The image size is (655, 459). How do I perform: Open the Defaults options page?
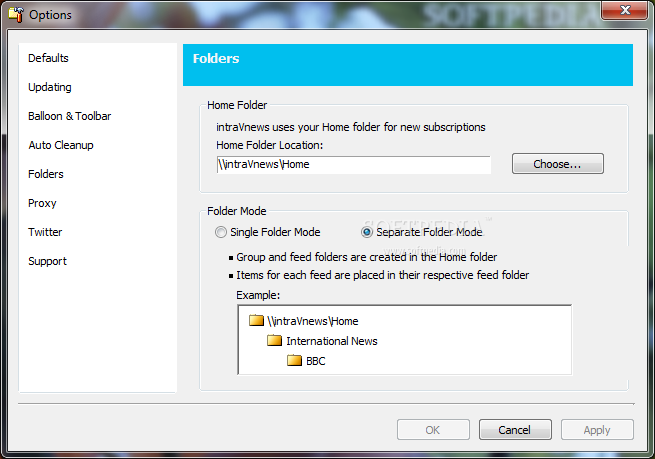[48, 58]
